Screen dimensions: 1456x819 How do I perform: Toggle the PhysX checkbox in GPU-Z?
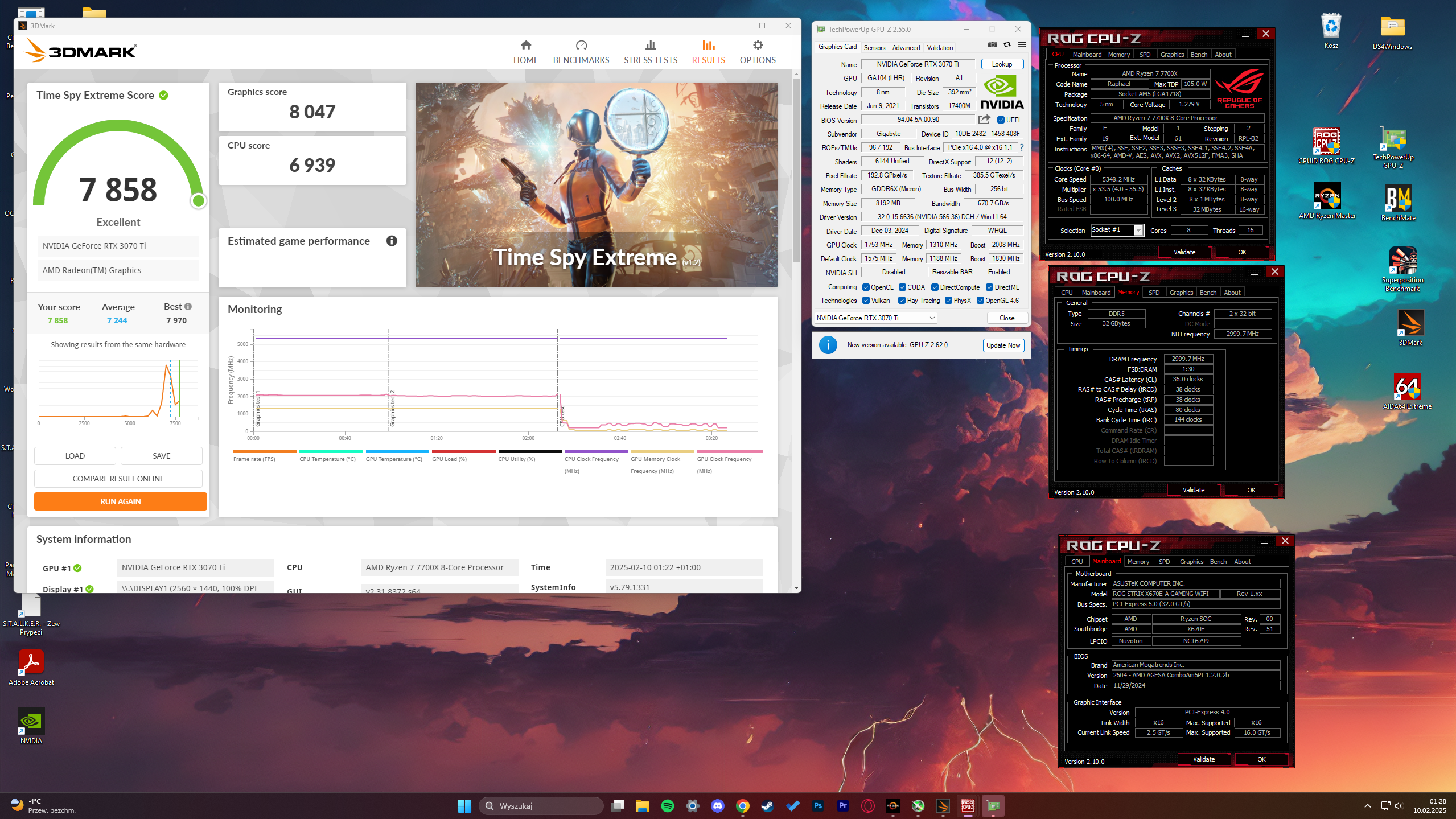948,301
